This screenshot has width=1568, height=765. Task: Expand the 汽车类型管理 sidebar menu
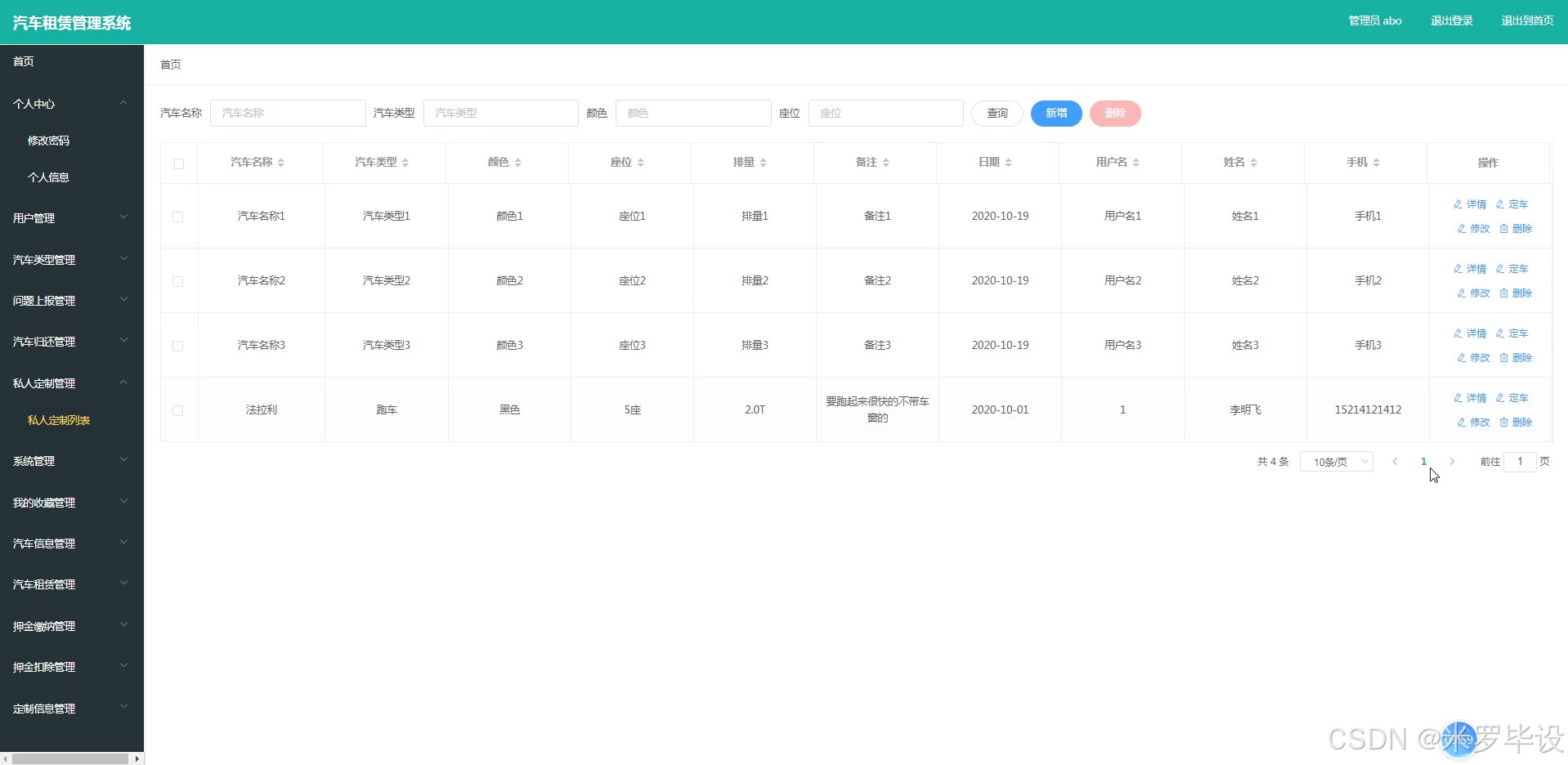pyautogui.click(x=72, y=260)
